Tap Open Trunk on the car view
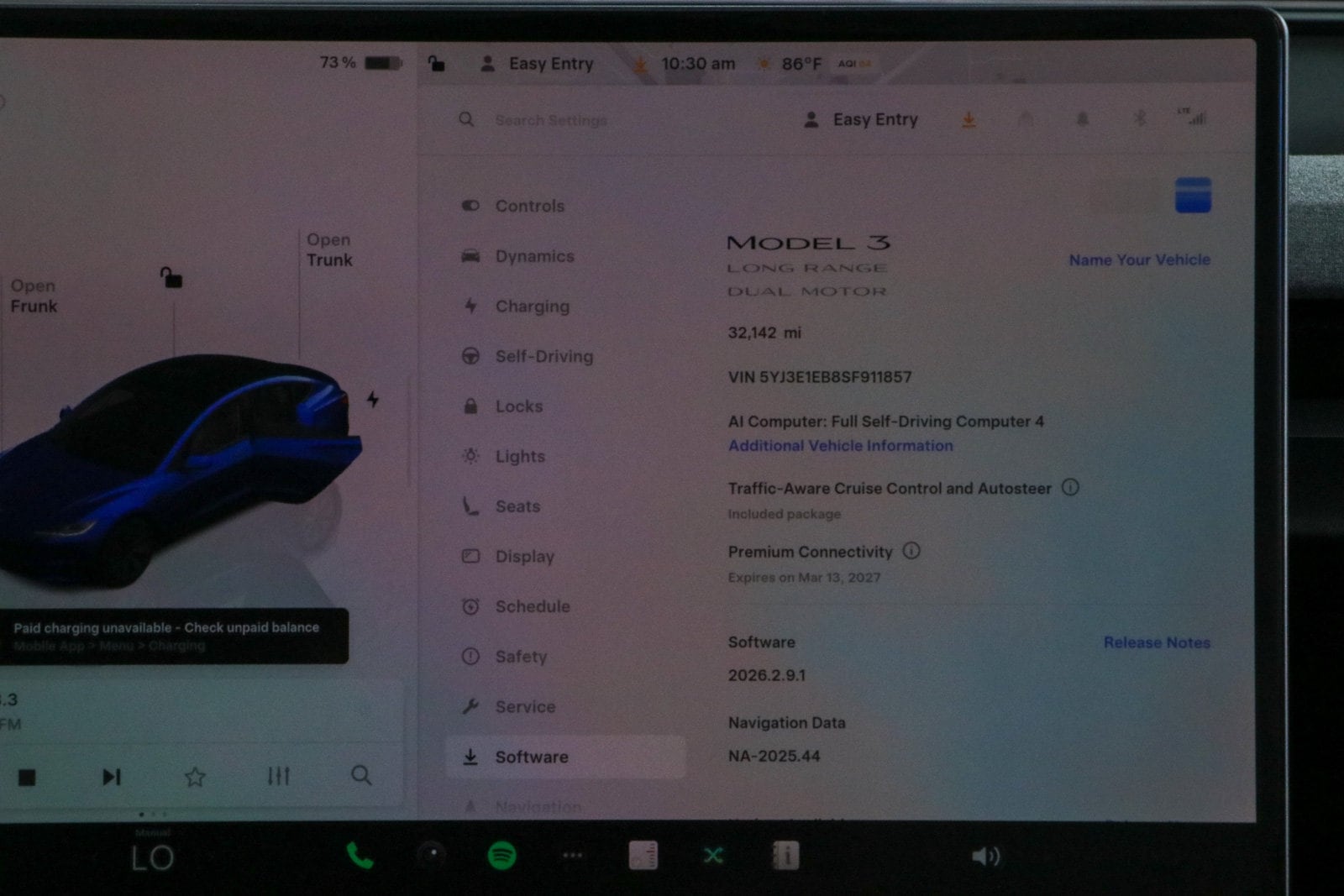This screenshot has height=896, width=1344. point(328,249)
